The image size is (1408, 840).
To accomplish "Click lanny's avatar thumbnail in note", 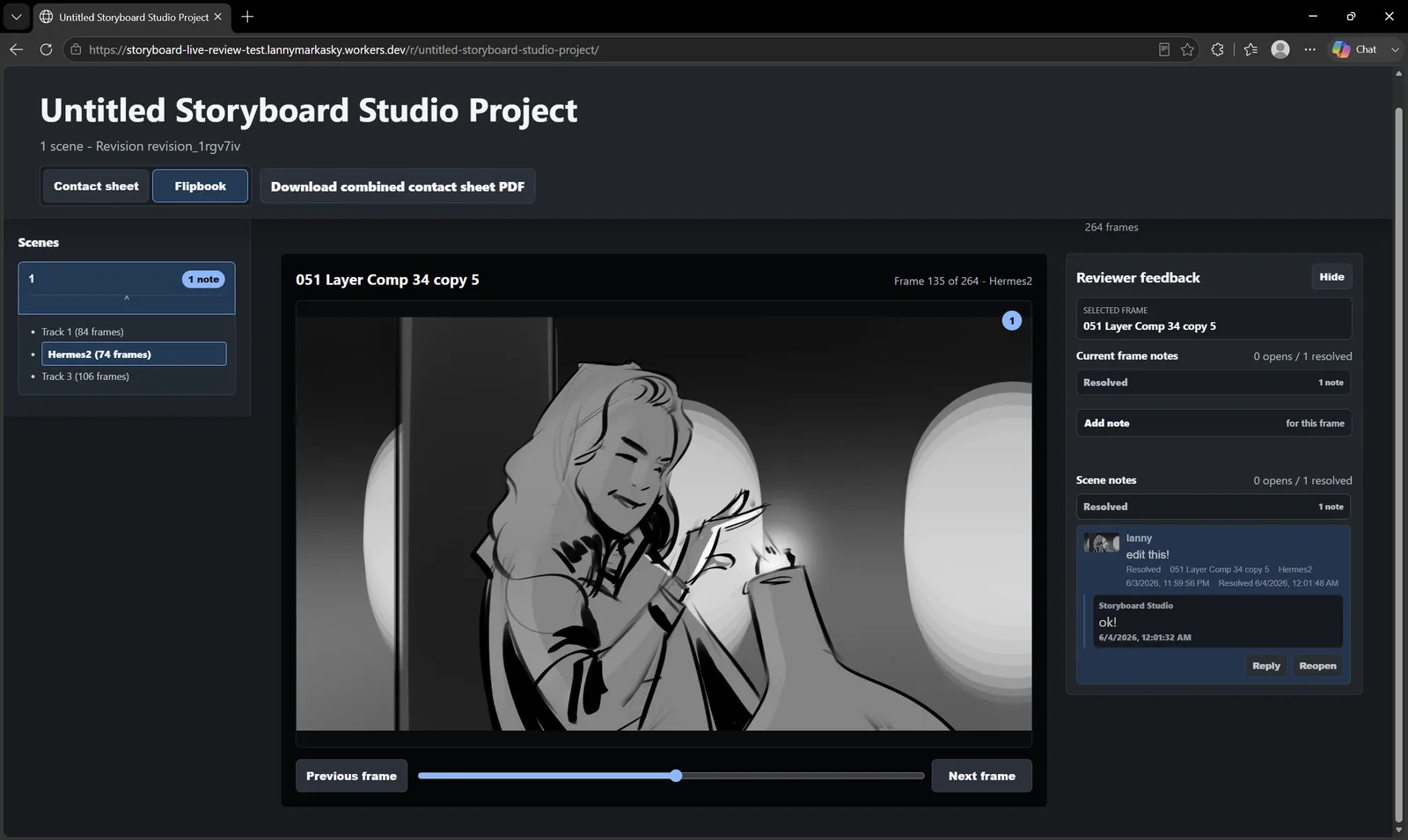I will (x=1101, y=543).
